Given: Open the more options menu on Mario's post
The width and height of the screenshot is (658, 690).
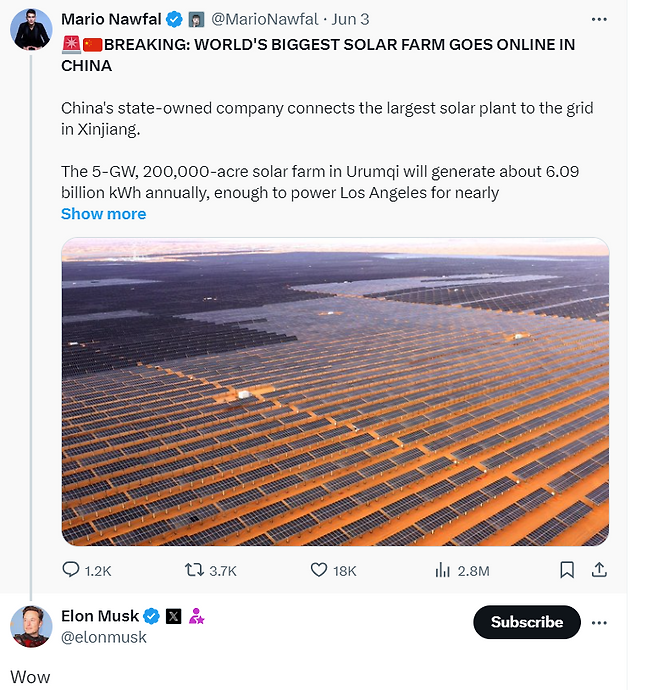Looking at the screenshot, I should click(x=599, y=19).
